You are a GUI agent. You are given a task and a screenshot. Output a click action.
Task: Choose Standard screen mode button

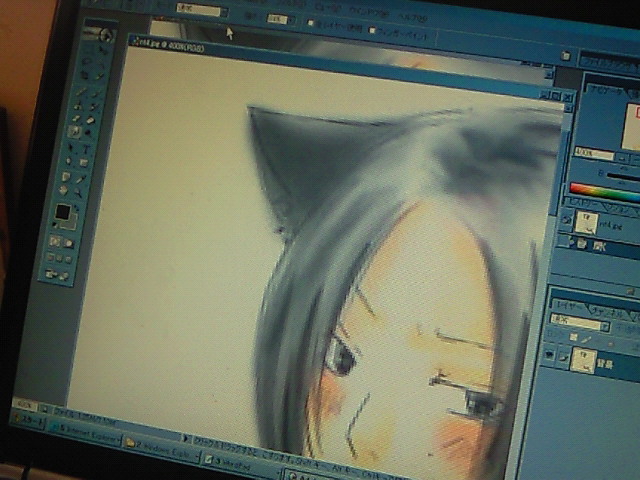pos(50,257)
